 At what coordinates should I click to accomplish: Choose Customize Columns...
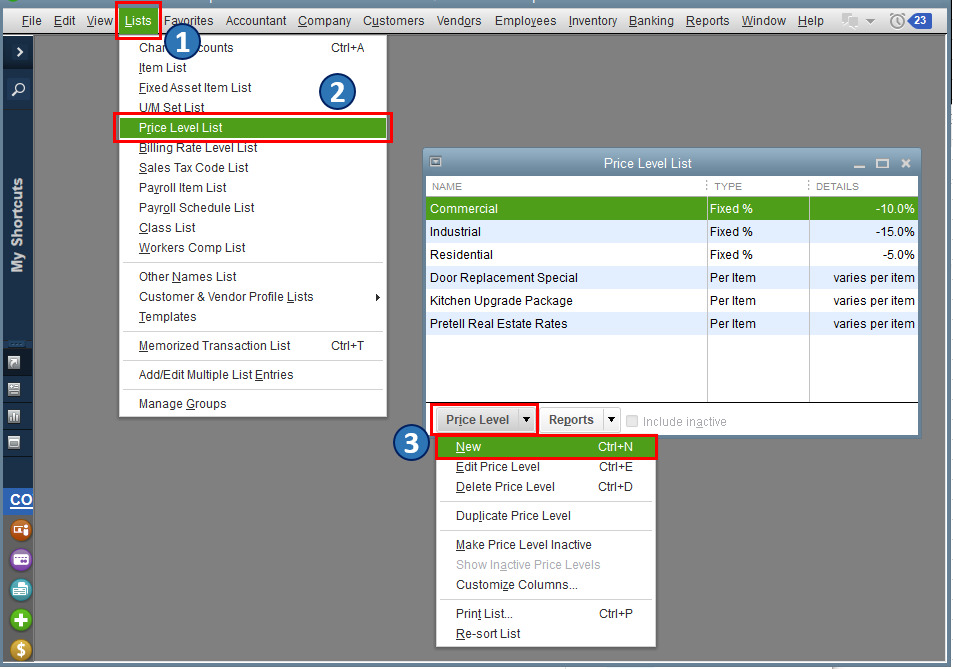[x=546, y=585]
